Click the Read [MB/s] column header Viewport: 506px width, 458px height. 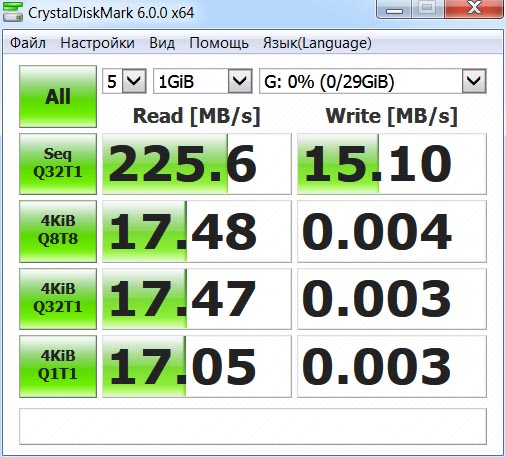point(197,116)
